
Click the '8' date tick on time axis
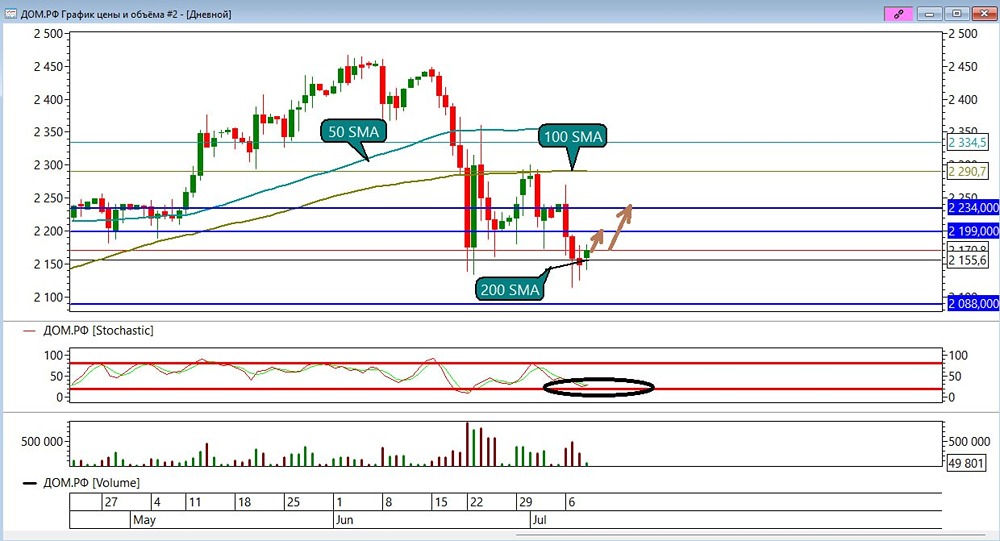point(388,502)
